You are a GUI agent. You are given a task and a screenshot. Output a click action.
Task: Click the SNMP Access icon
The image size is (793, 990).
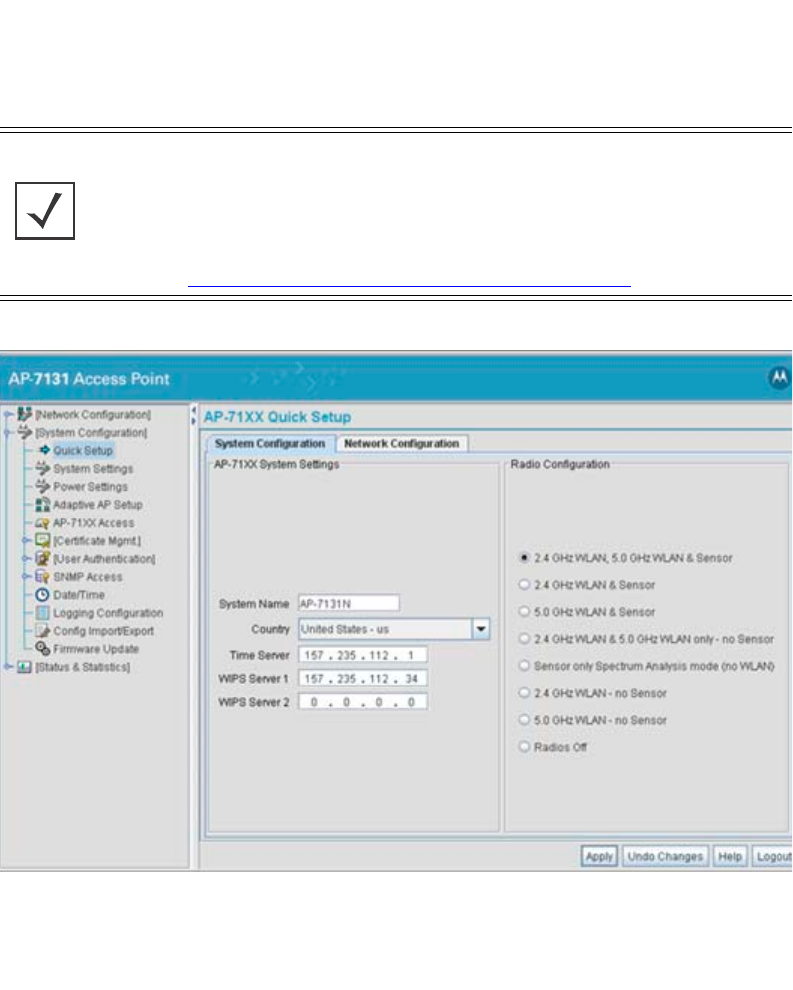(x=42, y=576)
